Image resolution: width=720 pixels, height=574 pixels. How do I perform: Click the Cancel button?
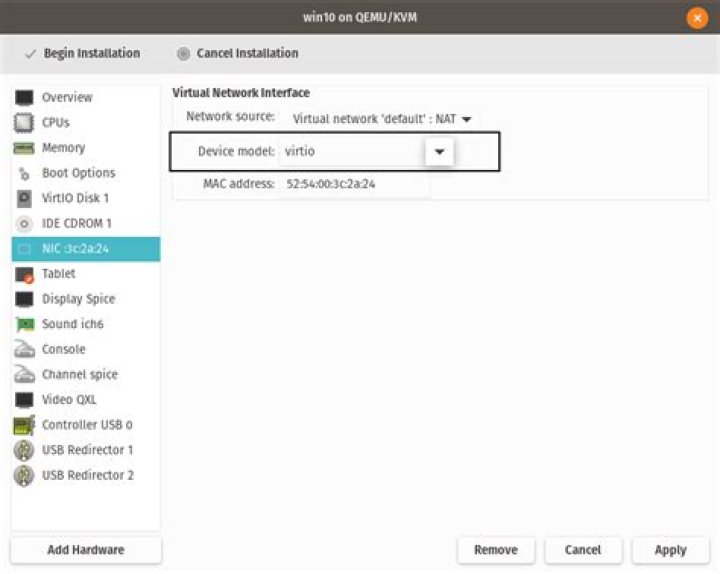coord(583,550)
